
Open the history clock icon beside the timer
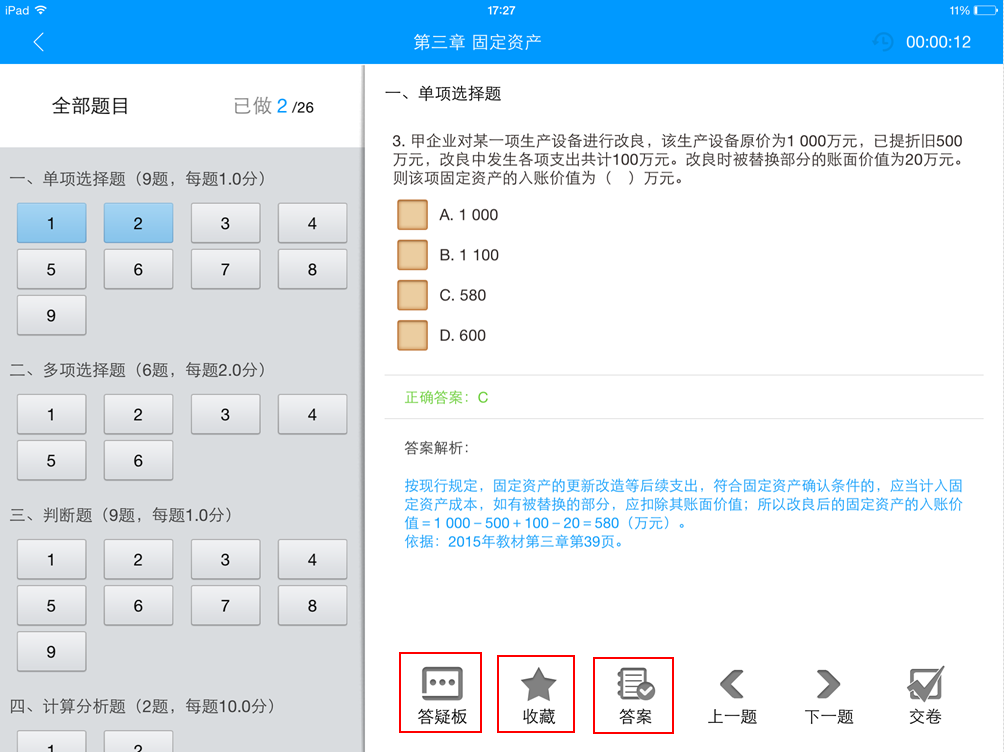pyautogui.click(x=882, y=43)
